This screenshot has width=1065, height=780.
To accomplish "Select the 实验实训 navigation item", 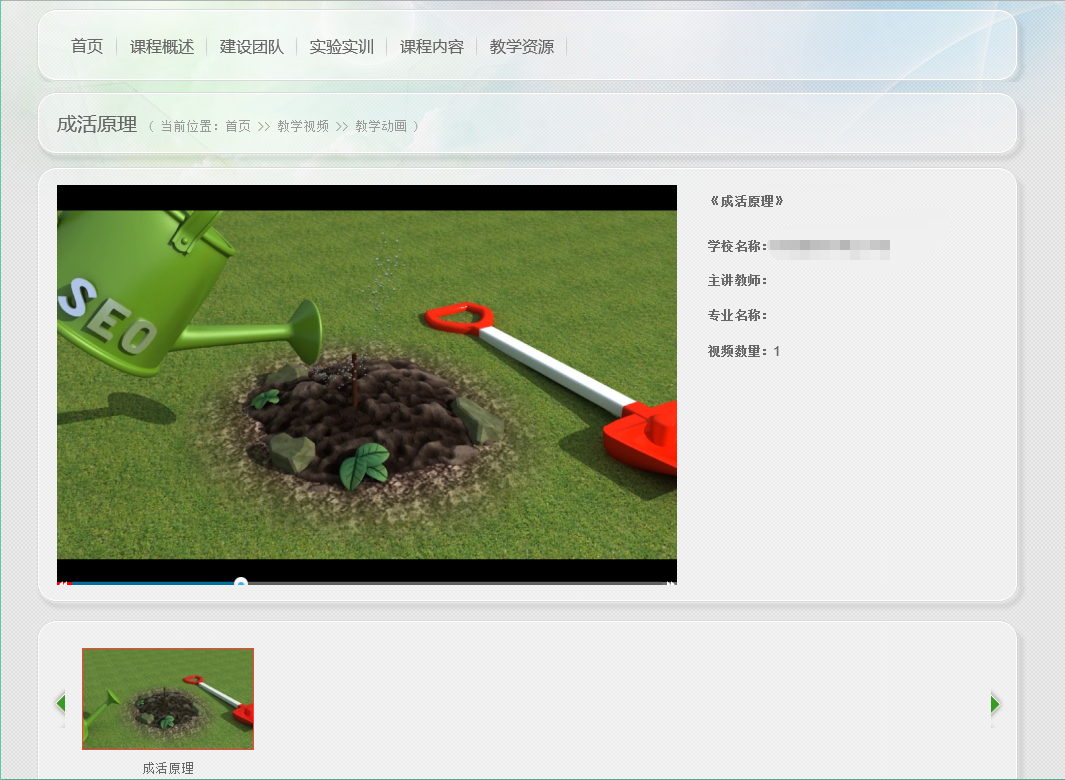I will pos(342,46).
